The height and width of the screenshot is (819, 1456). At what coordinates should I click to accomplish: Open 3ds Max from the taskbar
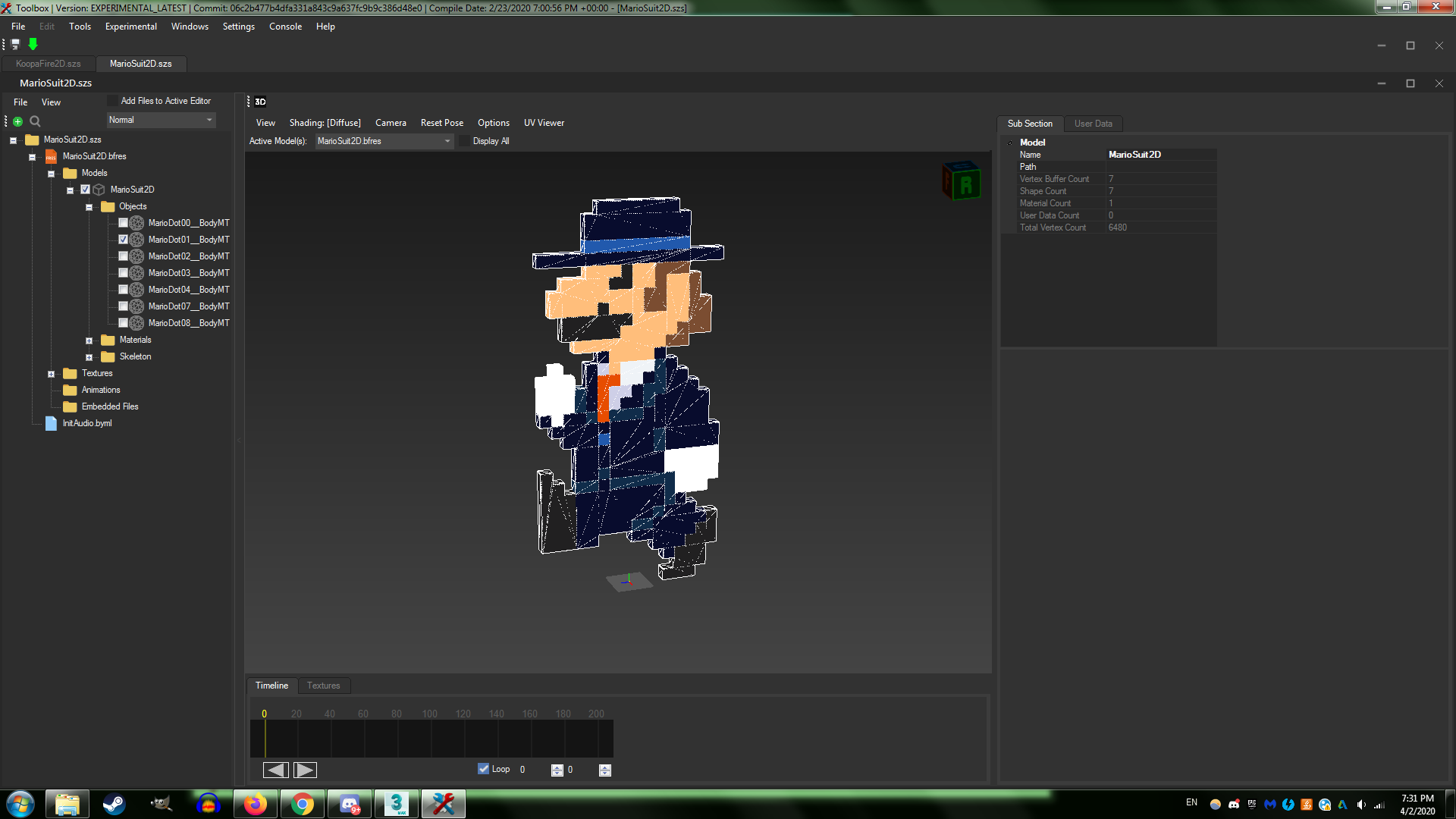tap(396, 804)
